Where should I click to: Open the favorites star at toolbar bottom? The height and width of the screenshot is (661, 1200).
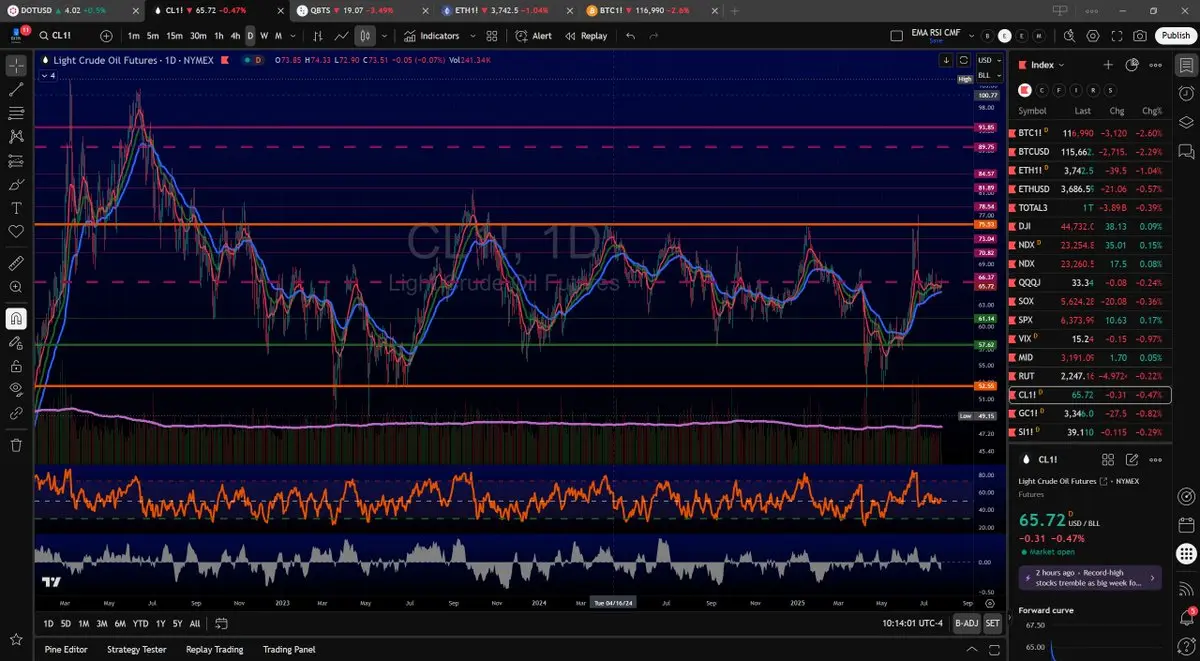click(x=16, y=639)
